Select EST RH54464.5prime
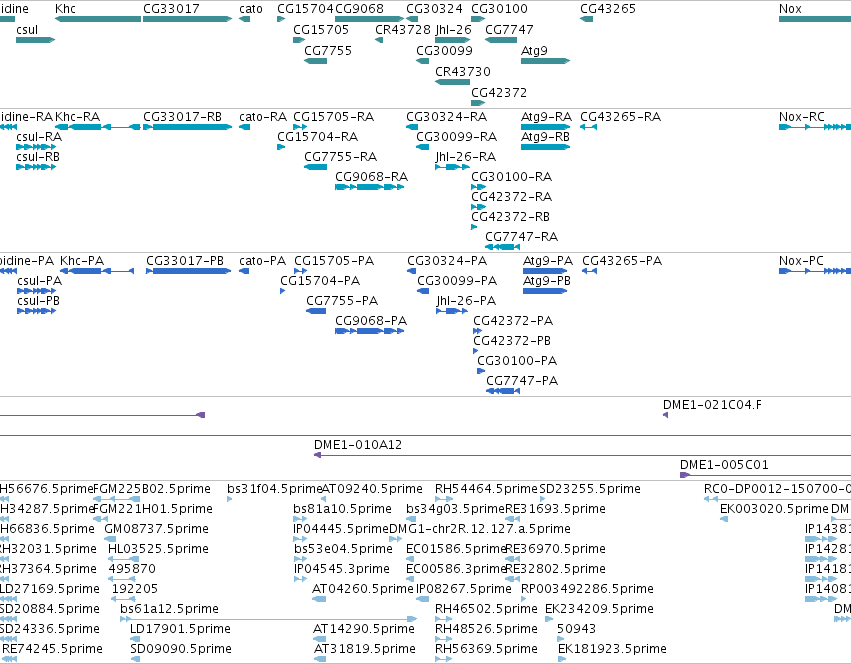The height and width of the screenshot is (664, 851). (444, 499)
